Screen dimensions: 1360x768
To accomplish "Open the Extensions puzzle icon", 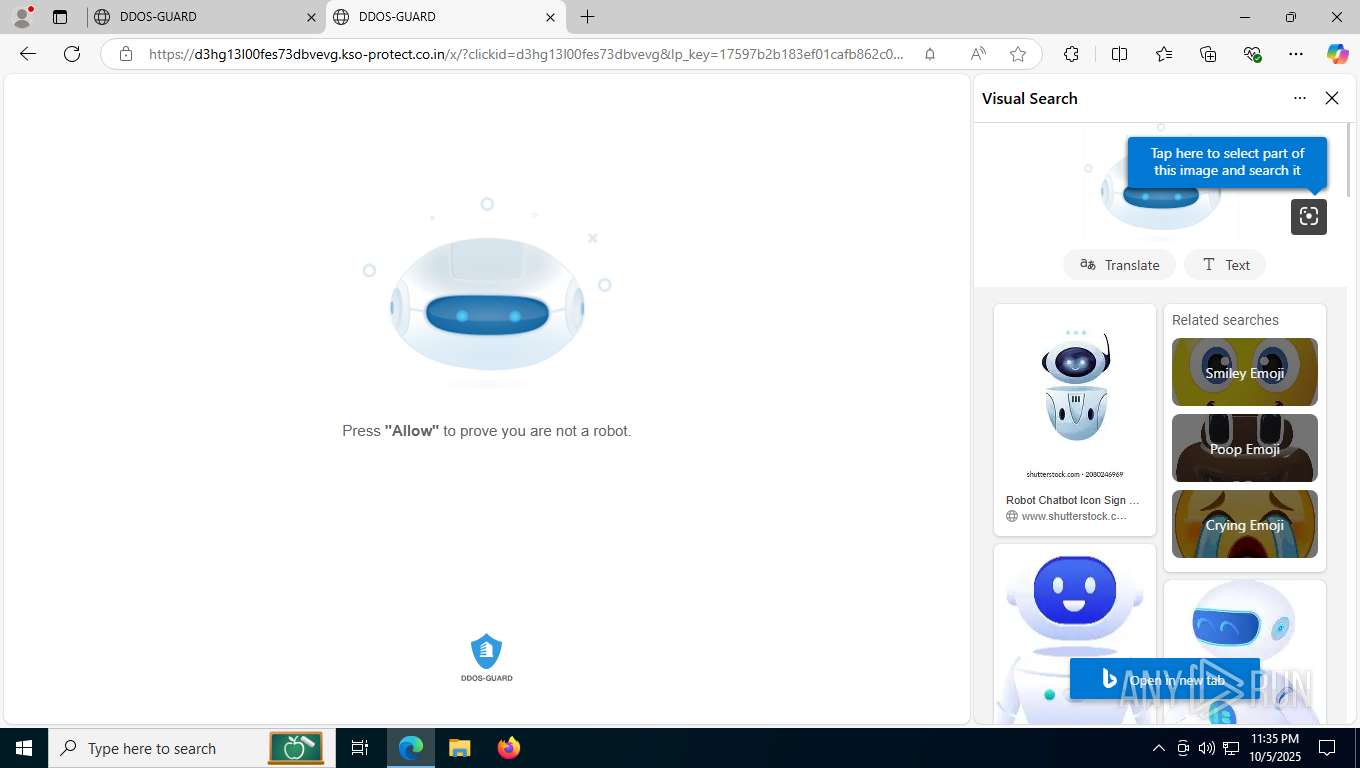I will [1071, 54].
